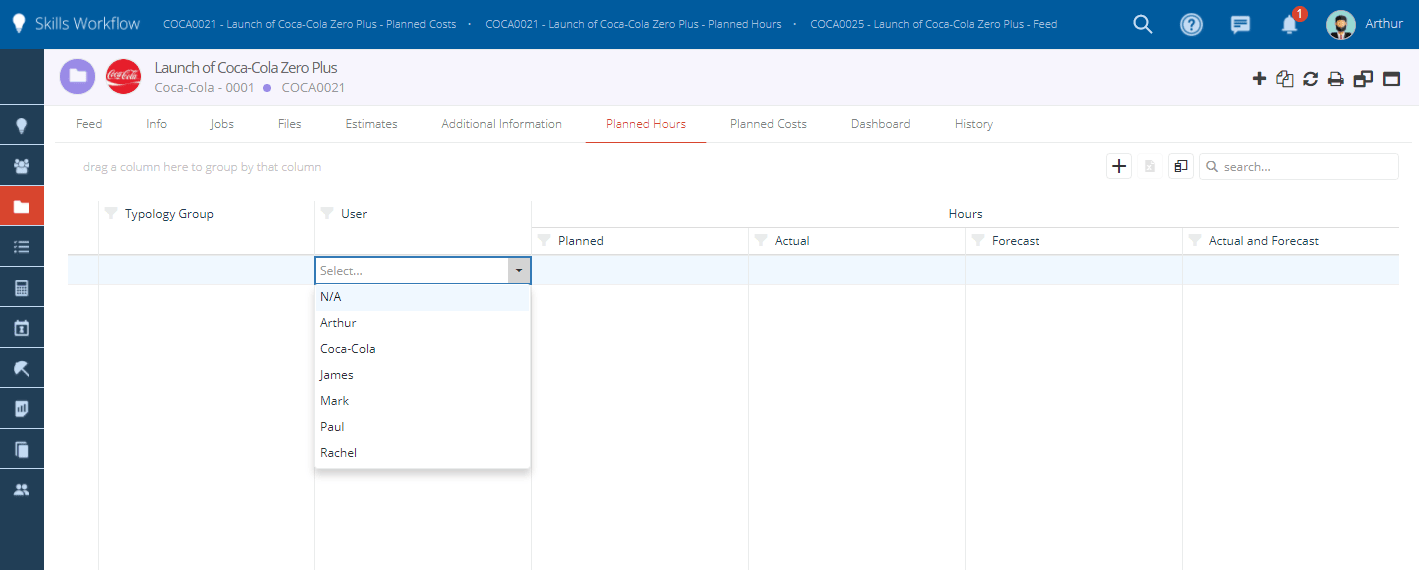This screenshot has height=570, width=1419.
Task: Click the copy documents icon in header
Action: 1285,79
